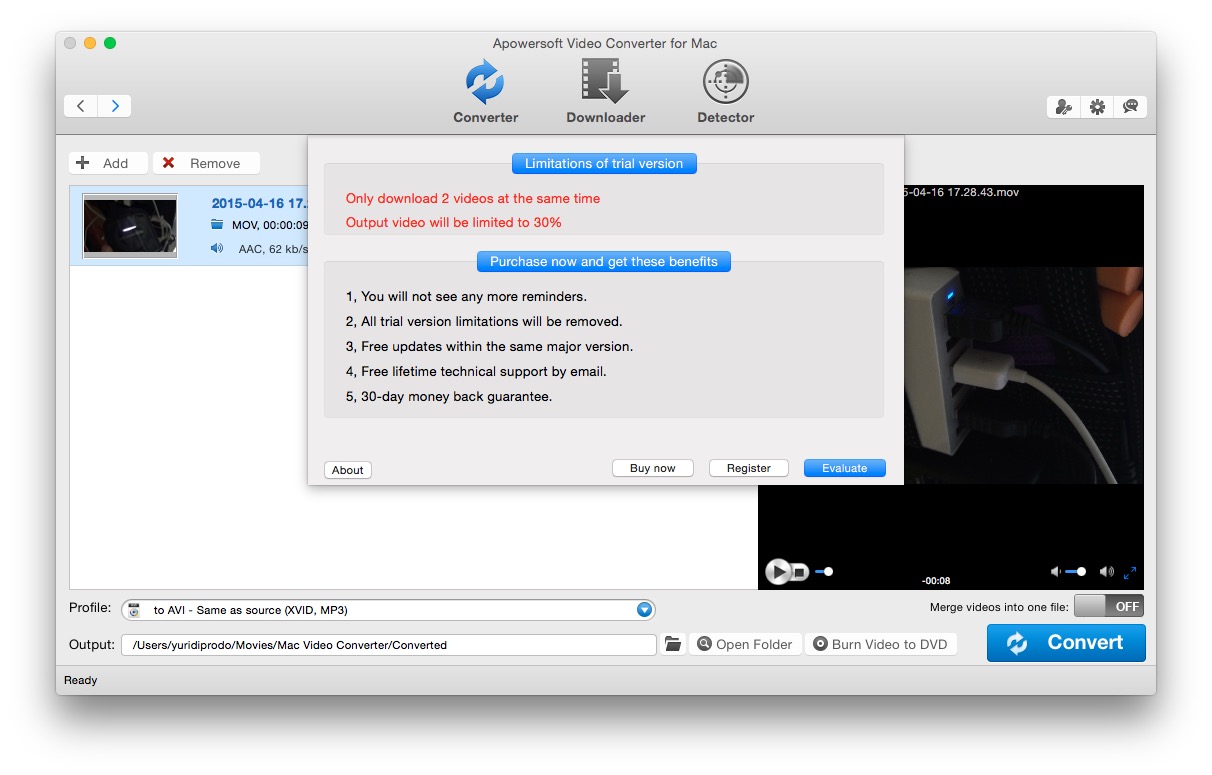Open settings gear icon
1212x775 pixels.
[1097, 107]
